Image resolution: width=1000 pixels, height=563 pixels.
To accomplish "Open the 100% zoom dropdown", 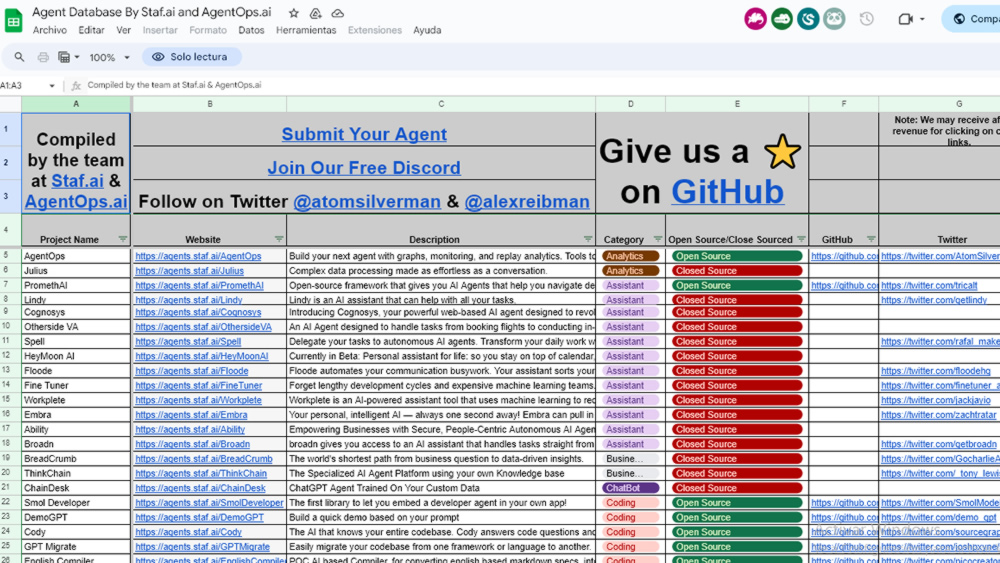I will tap(110, 57).
